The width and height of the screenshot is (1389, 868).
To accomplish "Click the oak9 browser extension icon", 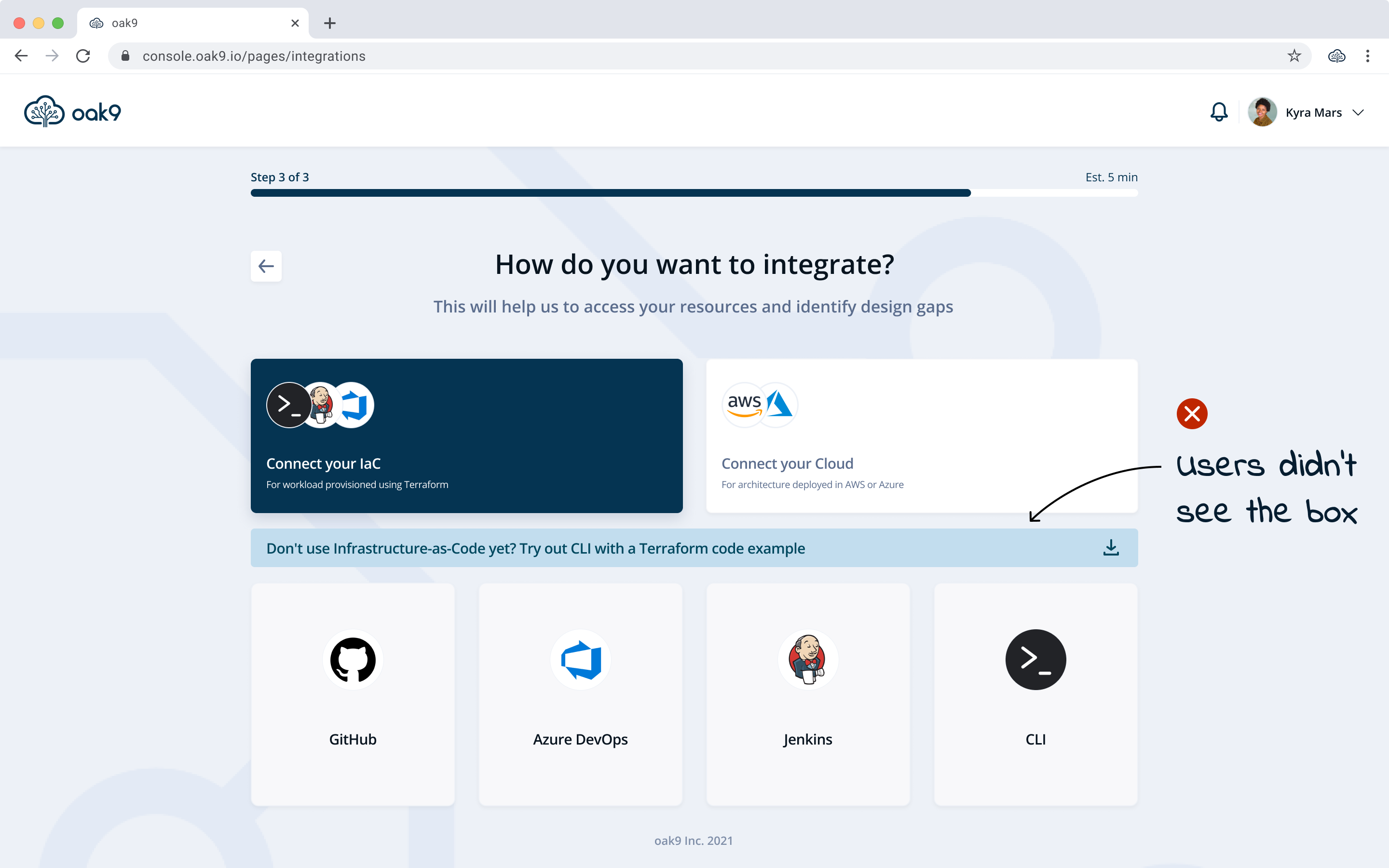I will pos(1336,55).
